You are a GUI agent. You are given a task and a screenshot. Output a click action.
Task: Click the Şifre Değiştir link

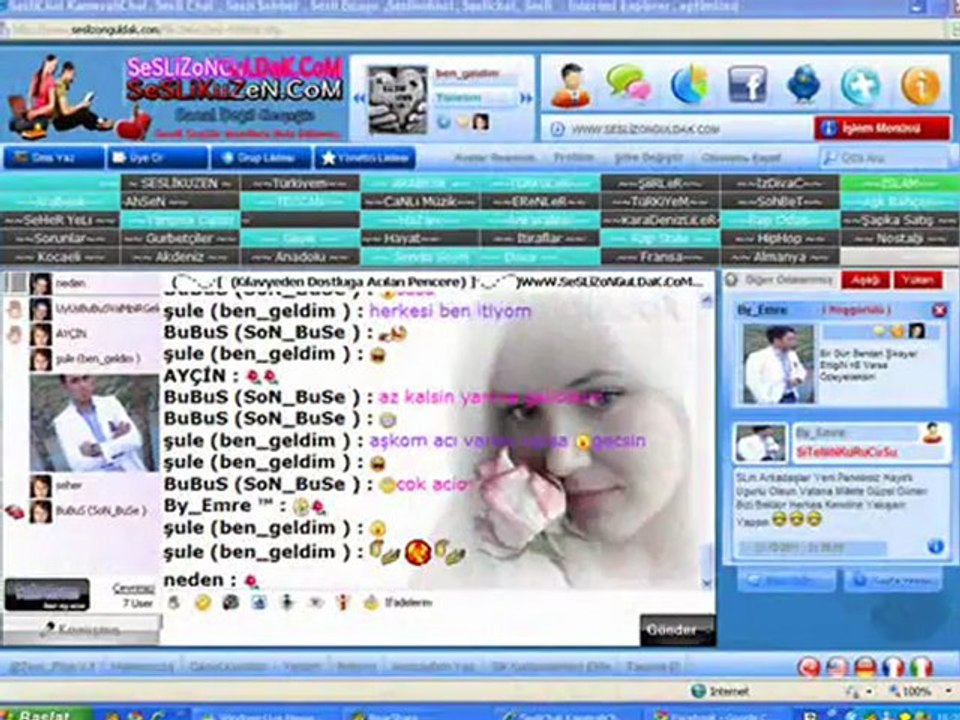pyautogui.click(x=648, y=158)
